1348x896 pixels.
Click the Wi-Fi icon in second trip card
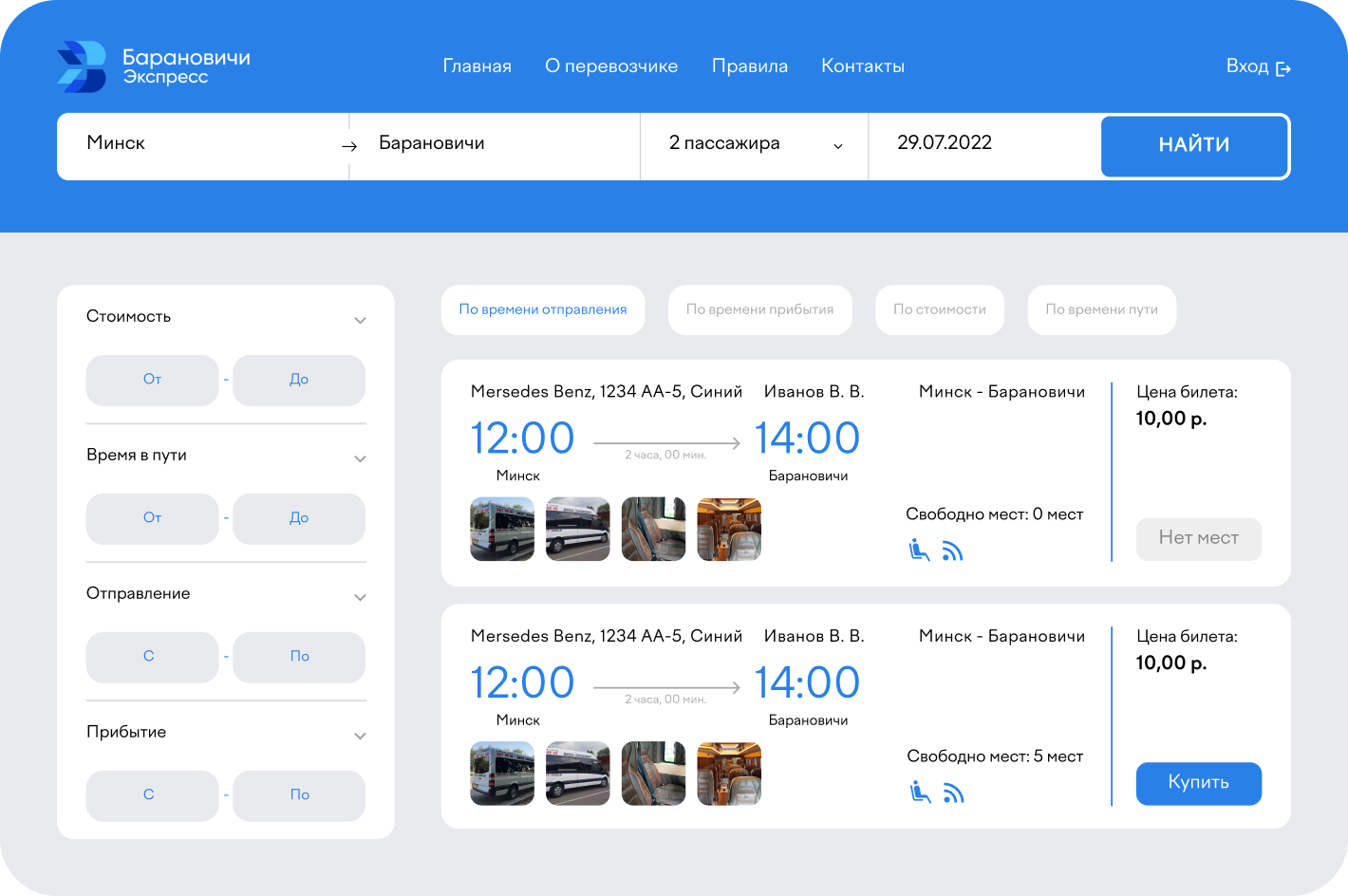point(953,793)
